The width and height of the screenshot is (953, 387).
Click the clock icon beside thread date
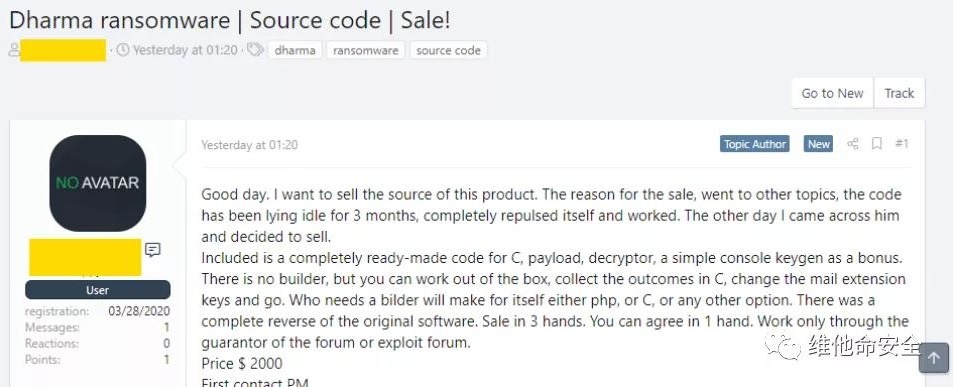click(123, 50)
